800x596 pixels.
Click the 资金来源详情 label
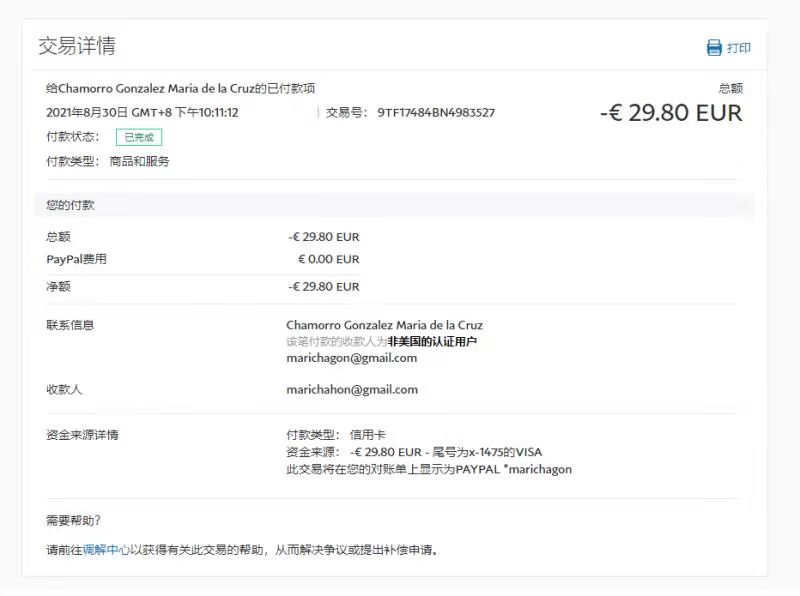89,435
